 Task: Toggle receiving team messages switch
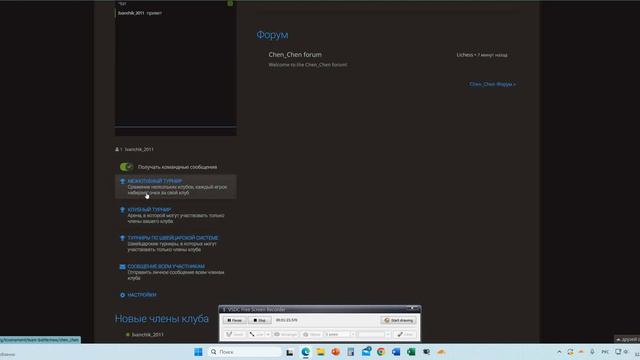pos(127,167)
